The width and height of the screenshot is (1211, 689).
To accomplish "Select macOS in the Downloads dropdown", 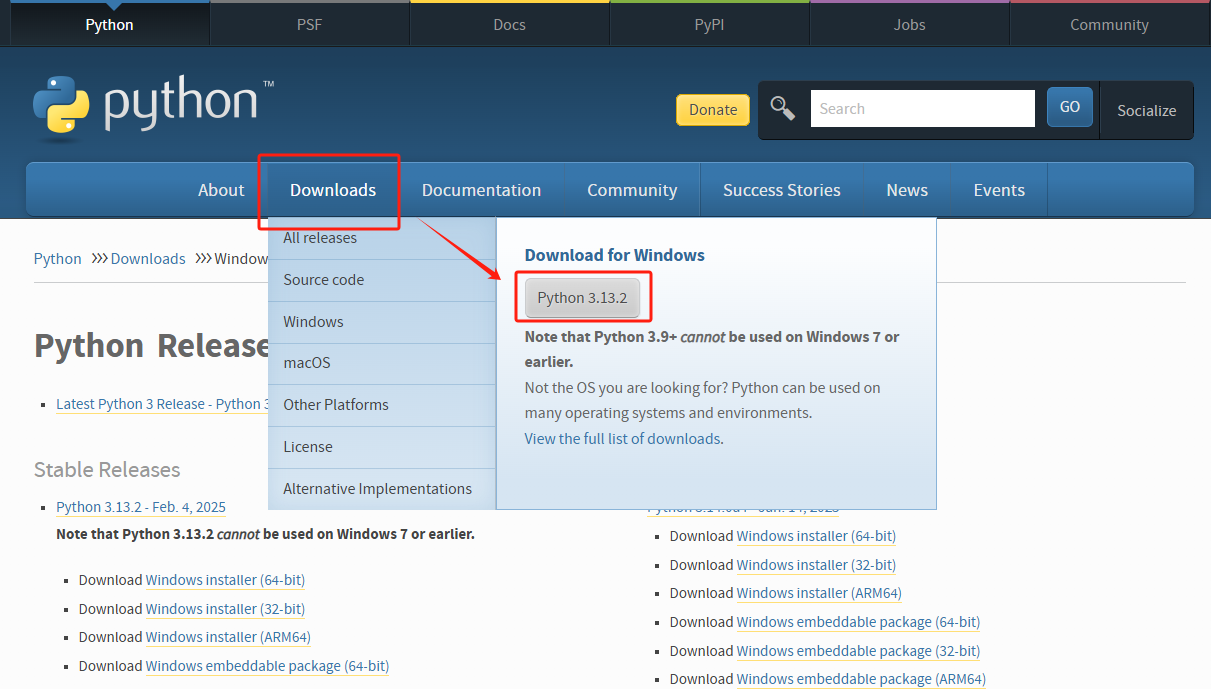I will (x=382, y=363).
